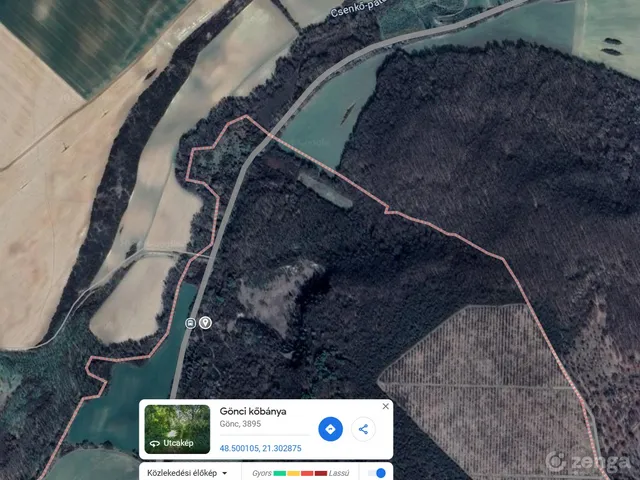This screenshot has height=480, width=640.
Task: Click the blue directions diamond button
Action: click(330, 429)
